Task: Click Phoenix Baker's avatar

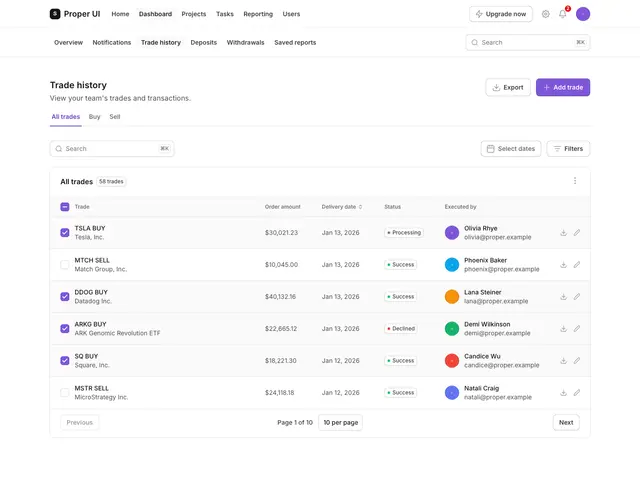Action: pos(451,264)
